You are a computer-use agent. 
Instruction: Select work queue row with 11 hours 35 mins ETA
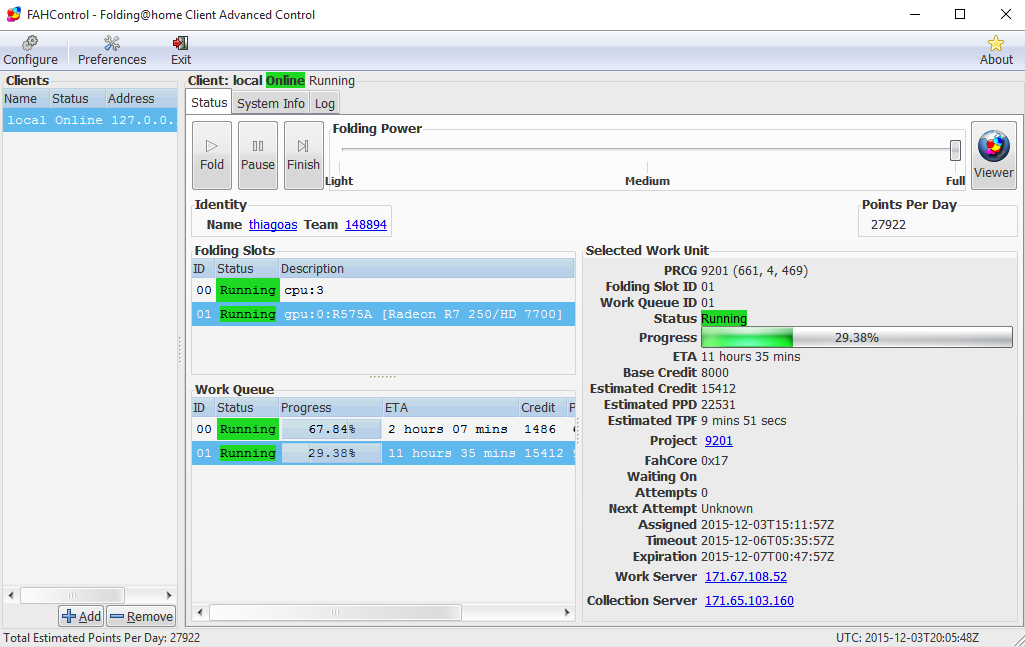pos(383,454)
